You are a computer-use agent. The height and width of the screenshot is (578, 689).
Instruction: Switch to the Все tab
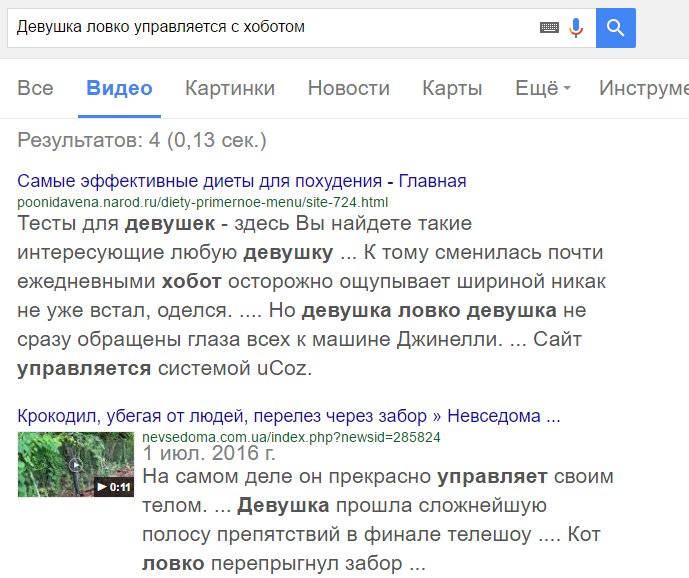(x=35, y=88)
